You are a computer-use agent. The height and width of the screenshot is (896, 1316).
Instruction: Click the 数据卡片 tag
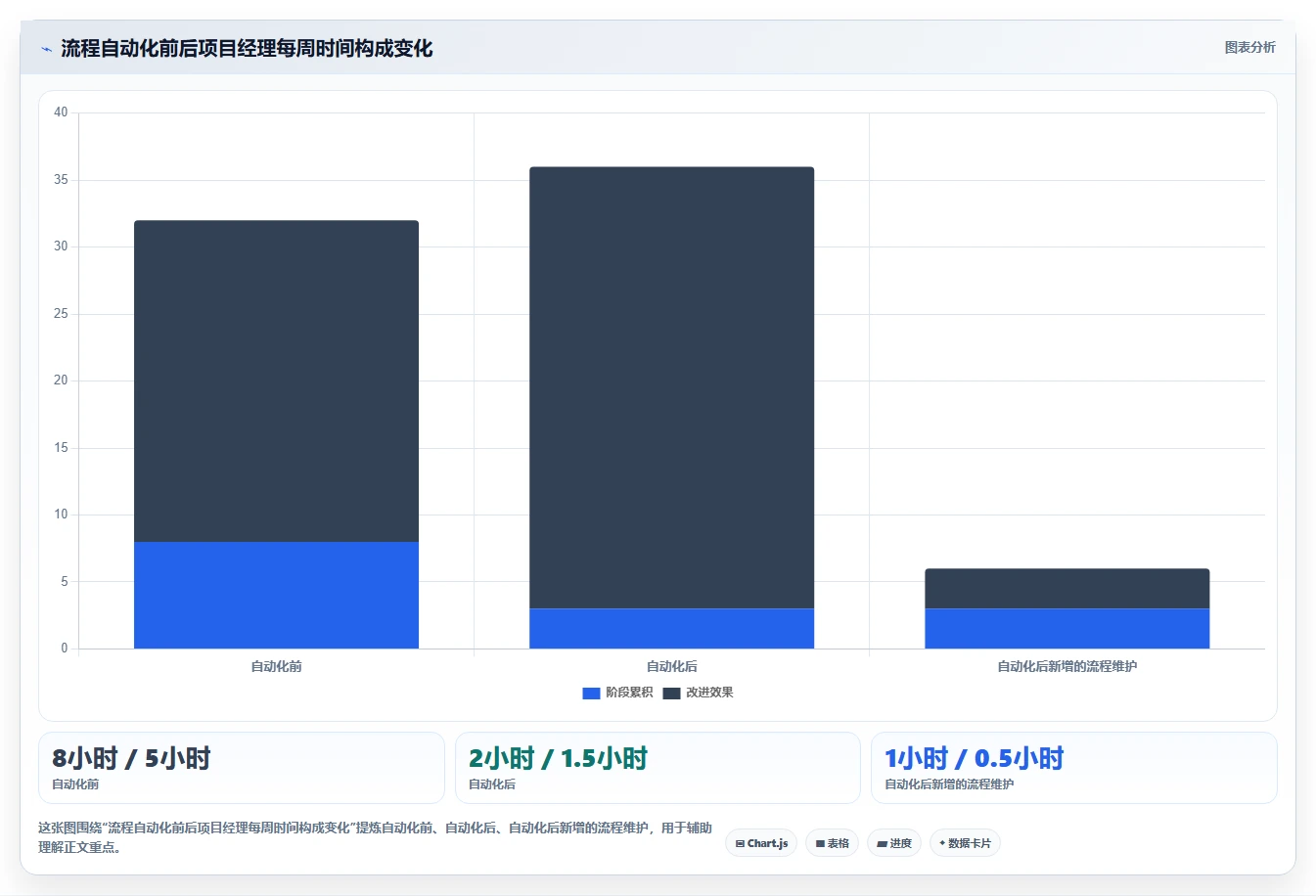point(965,843)
